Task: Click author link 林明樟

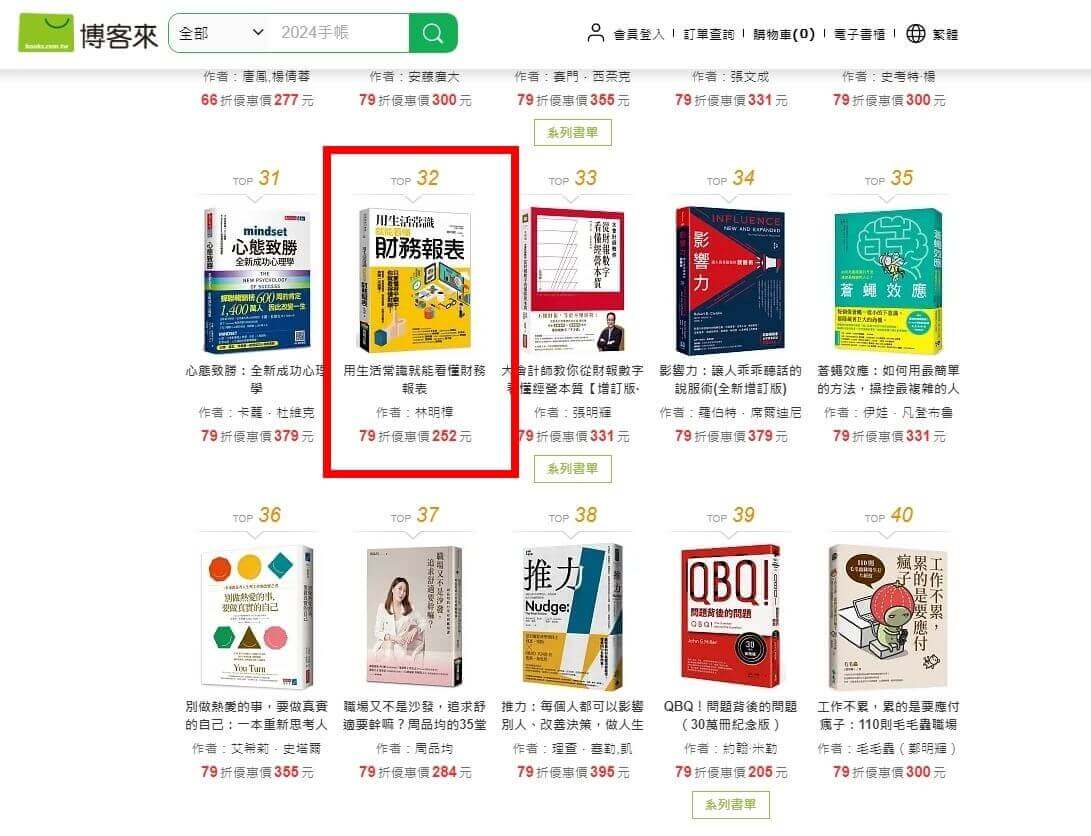Action: [433, 412]
